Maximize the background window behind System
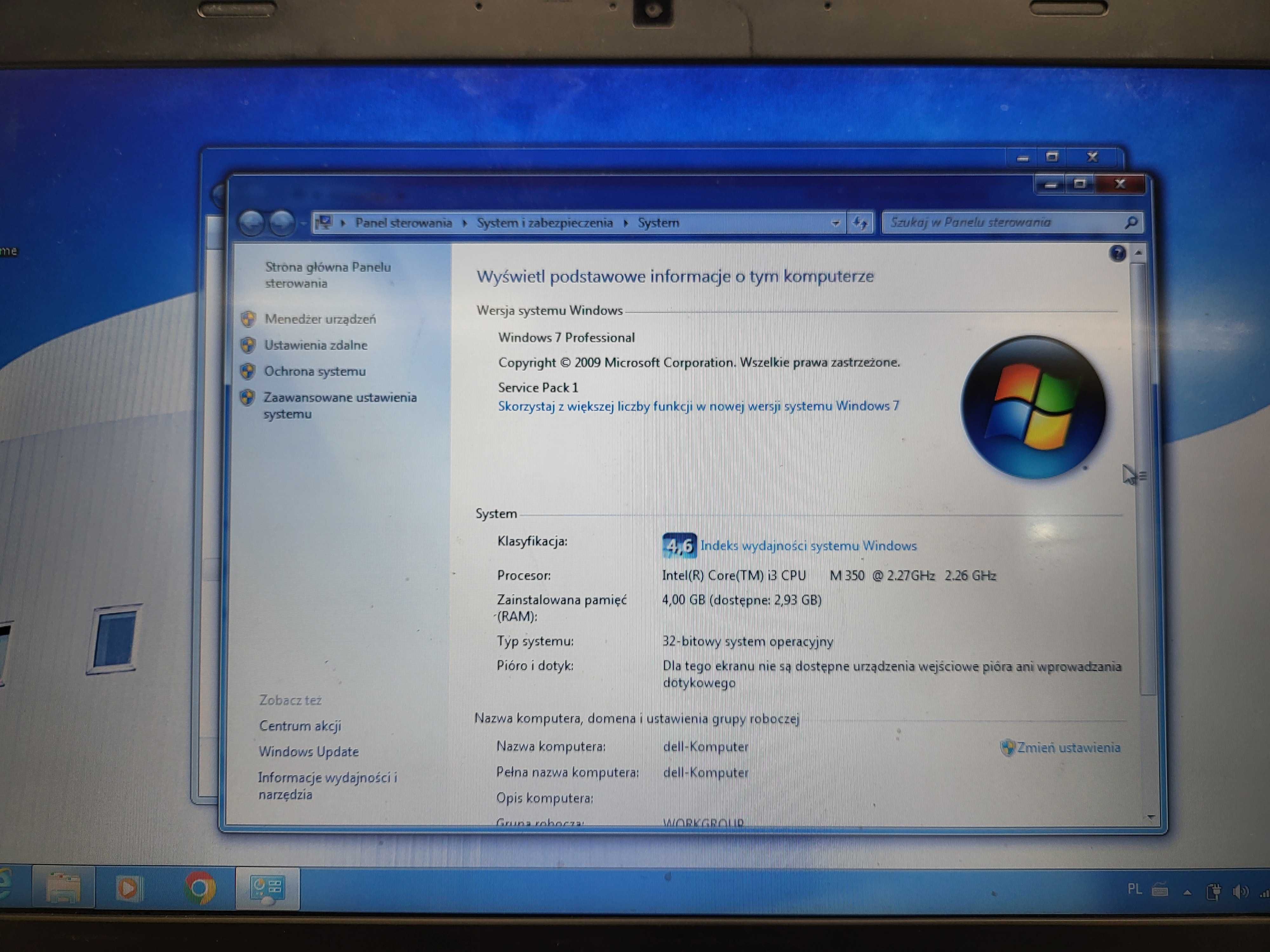1270x952 pixels. (1052, 157)
